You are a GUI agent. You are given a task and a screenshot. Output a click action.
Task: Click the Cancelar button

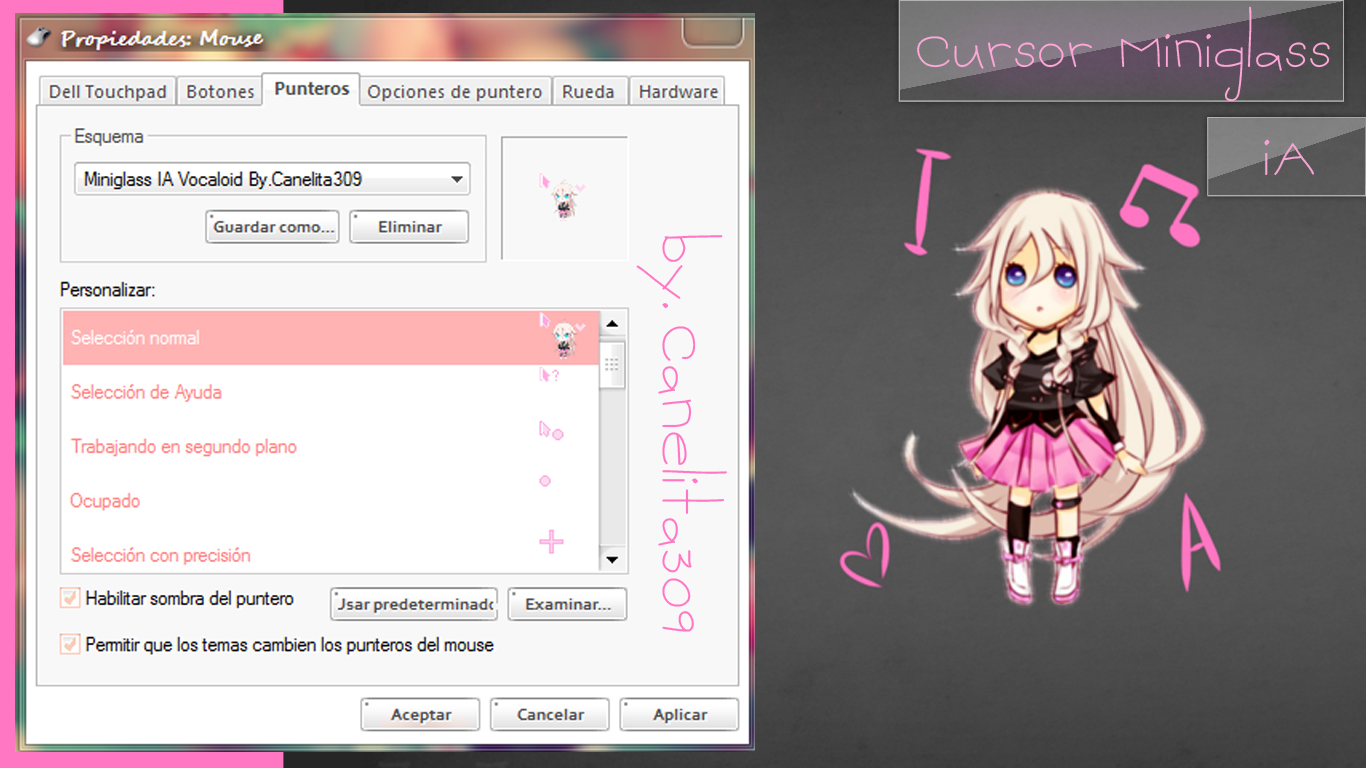551,714
